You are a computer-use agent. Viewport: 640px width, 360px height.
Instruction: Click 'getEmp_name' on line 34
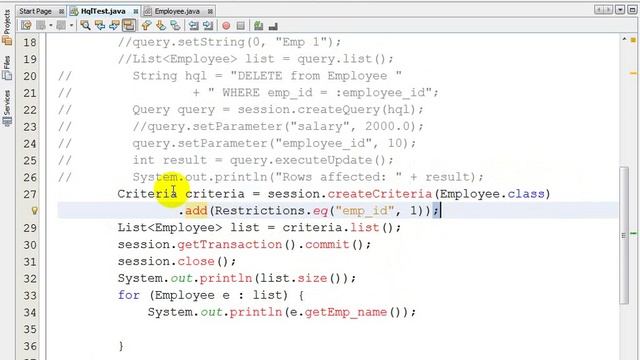[x=345, y=312]
